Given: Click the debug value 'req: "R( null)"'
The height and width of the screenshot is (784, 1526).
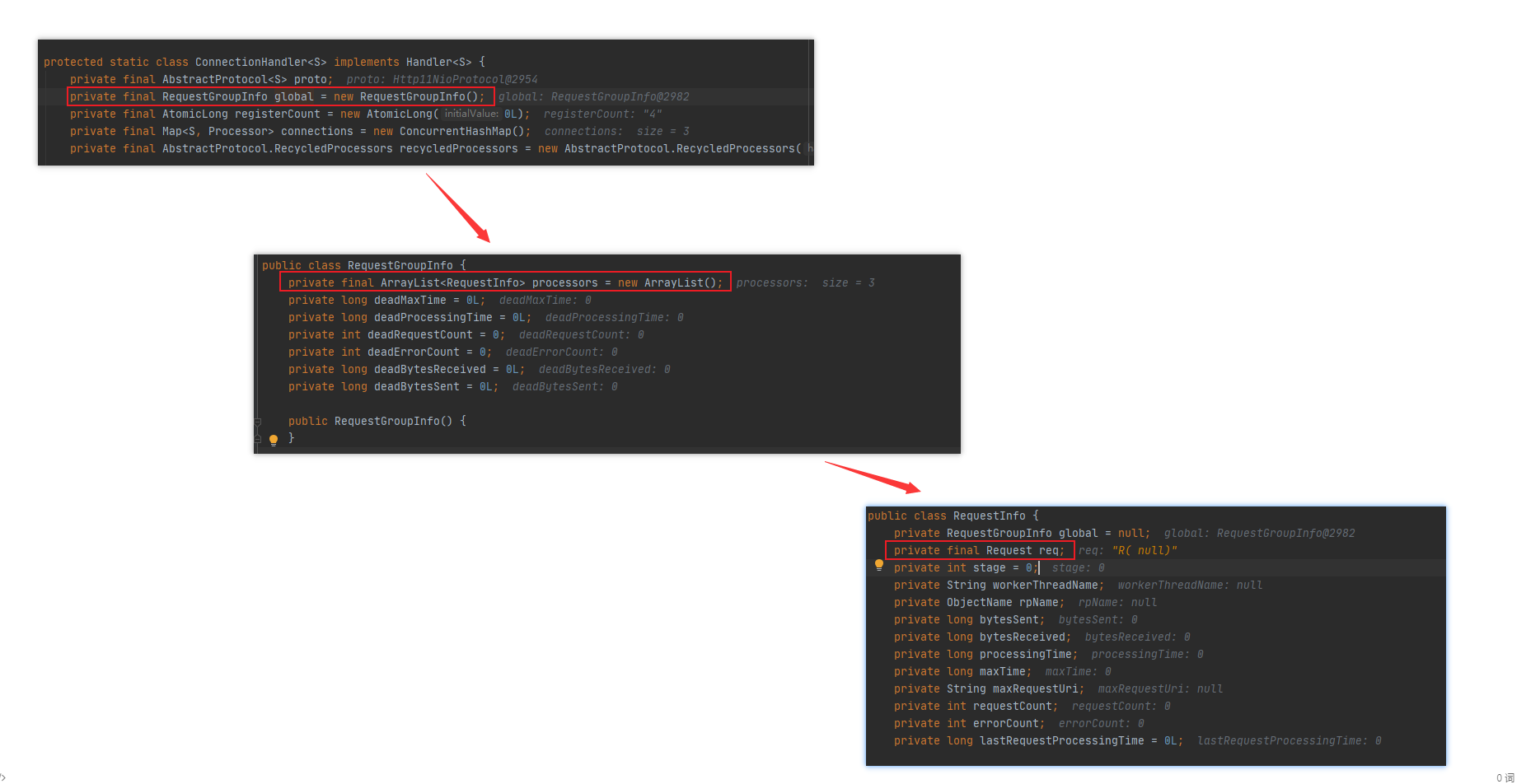Looking at the screenshot, I should 1128,550.
